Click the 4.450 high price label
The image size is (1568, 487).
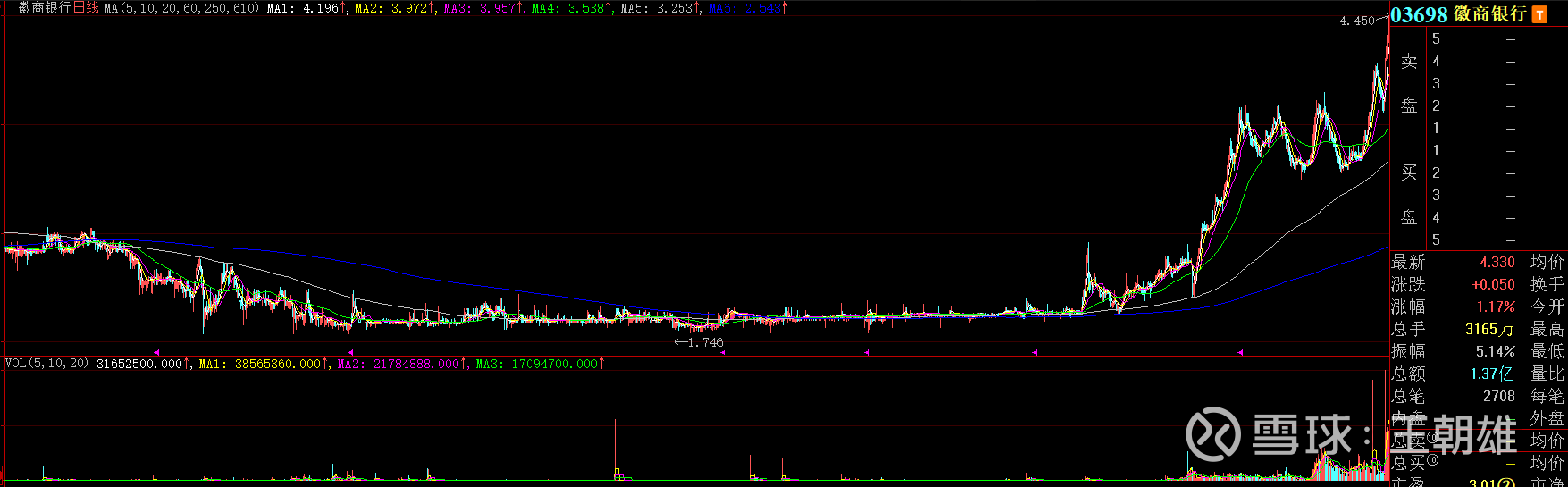[1357, 21]
